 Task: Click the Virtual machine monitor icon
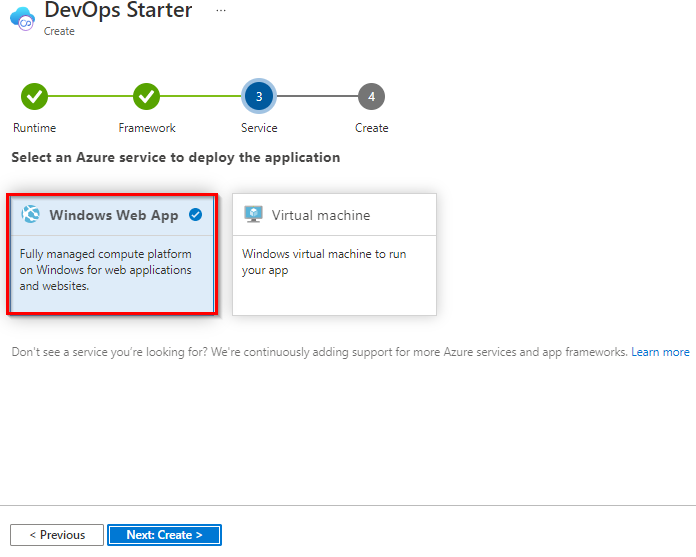point(253,214)
